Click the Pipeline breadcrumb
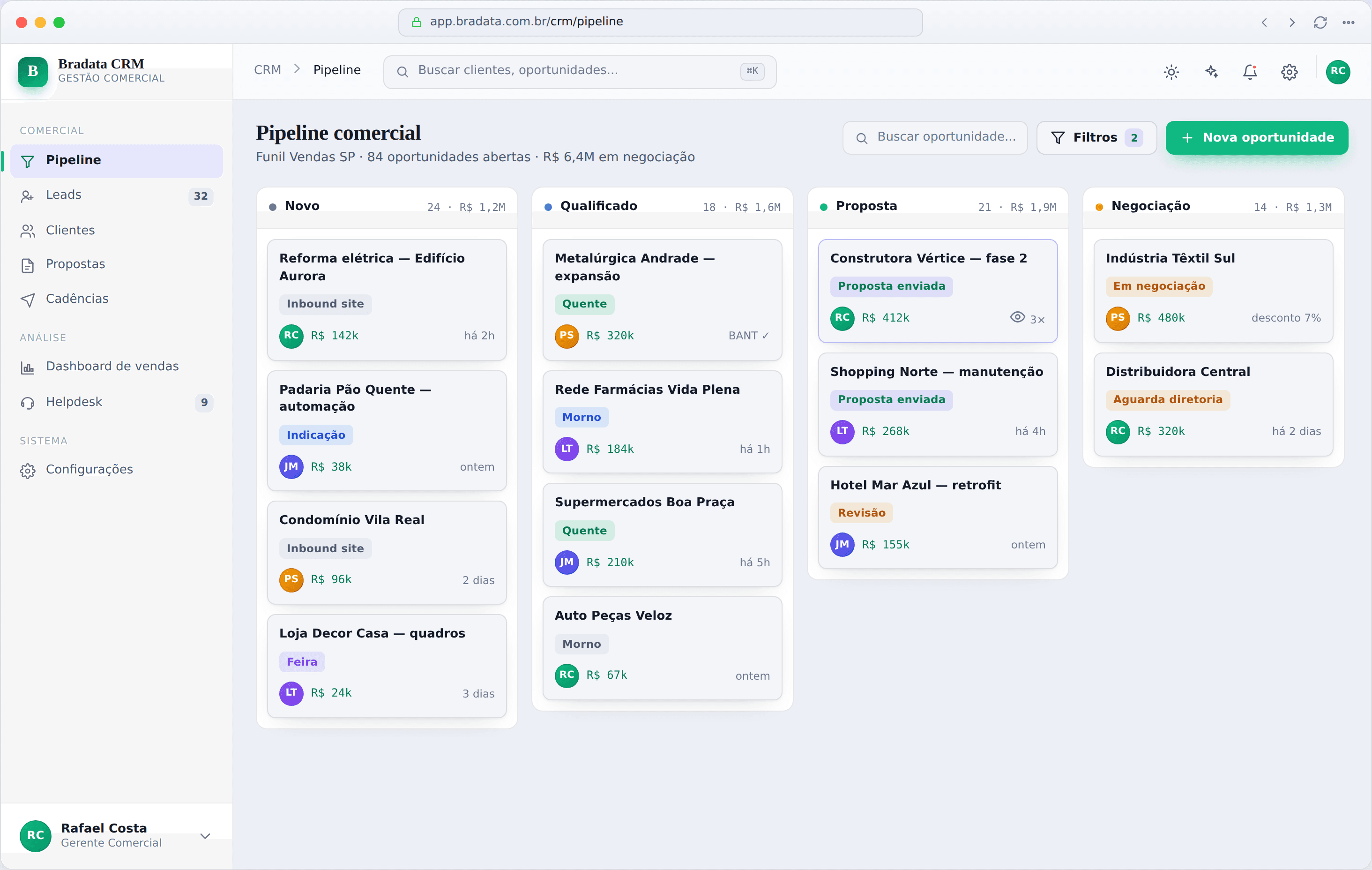This screenshot has height=870, width=1372. [x=337, y=69]
